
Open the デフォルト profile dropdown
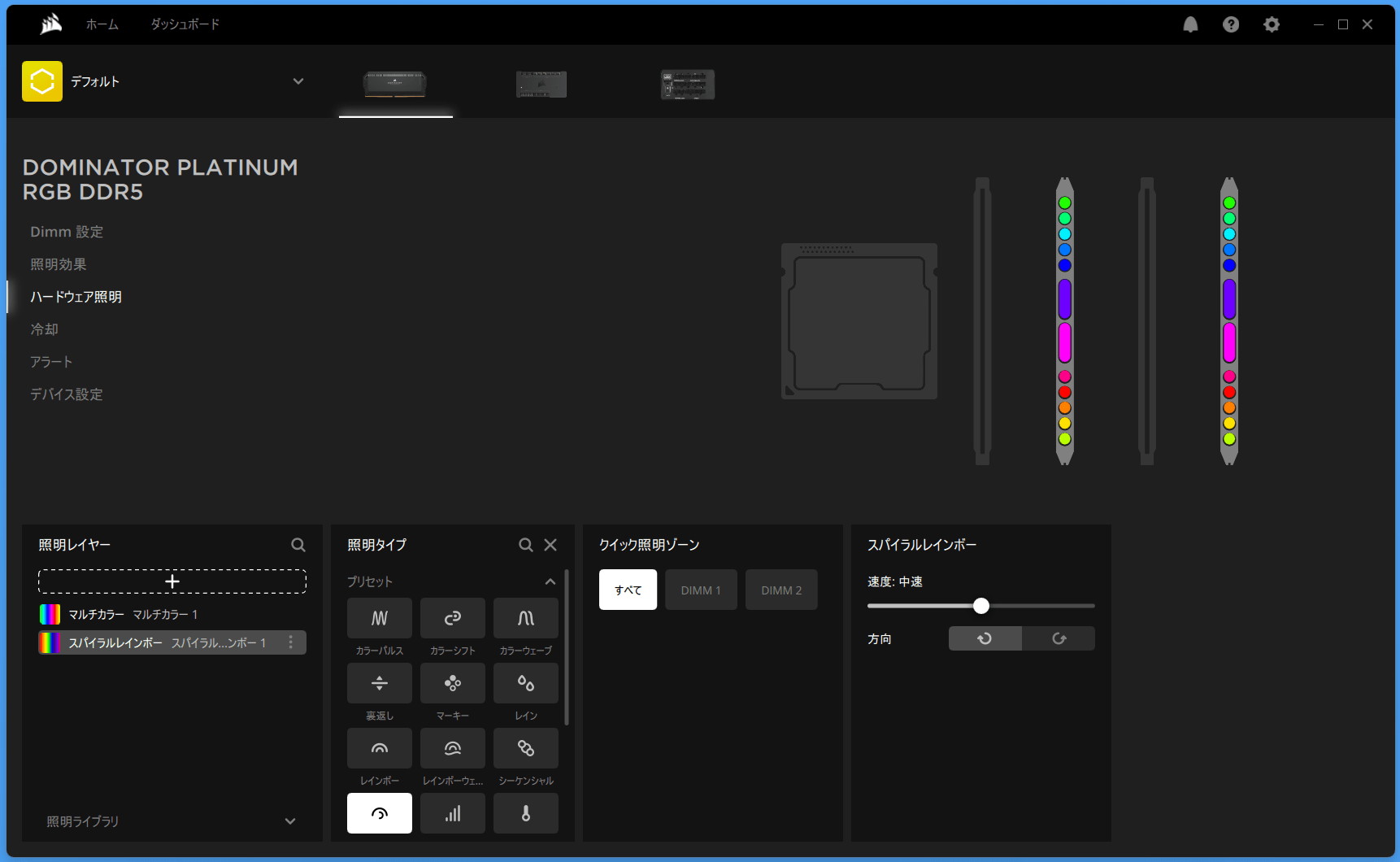point(298,81)
